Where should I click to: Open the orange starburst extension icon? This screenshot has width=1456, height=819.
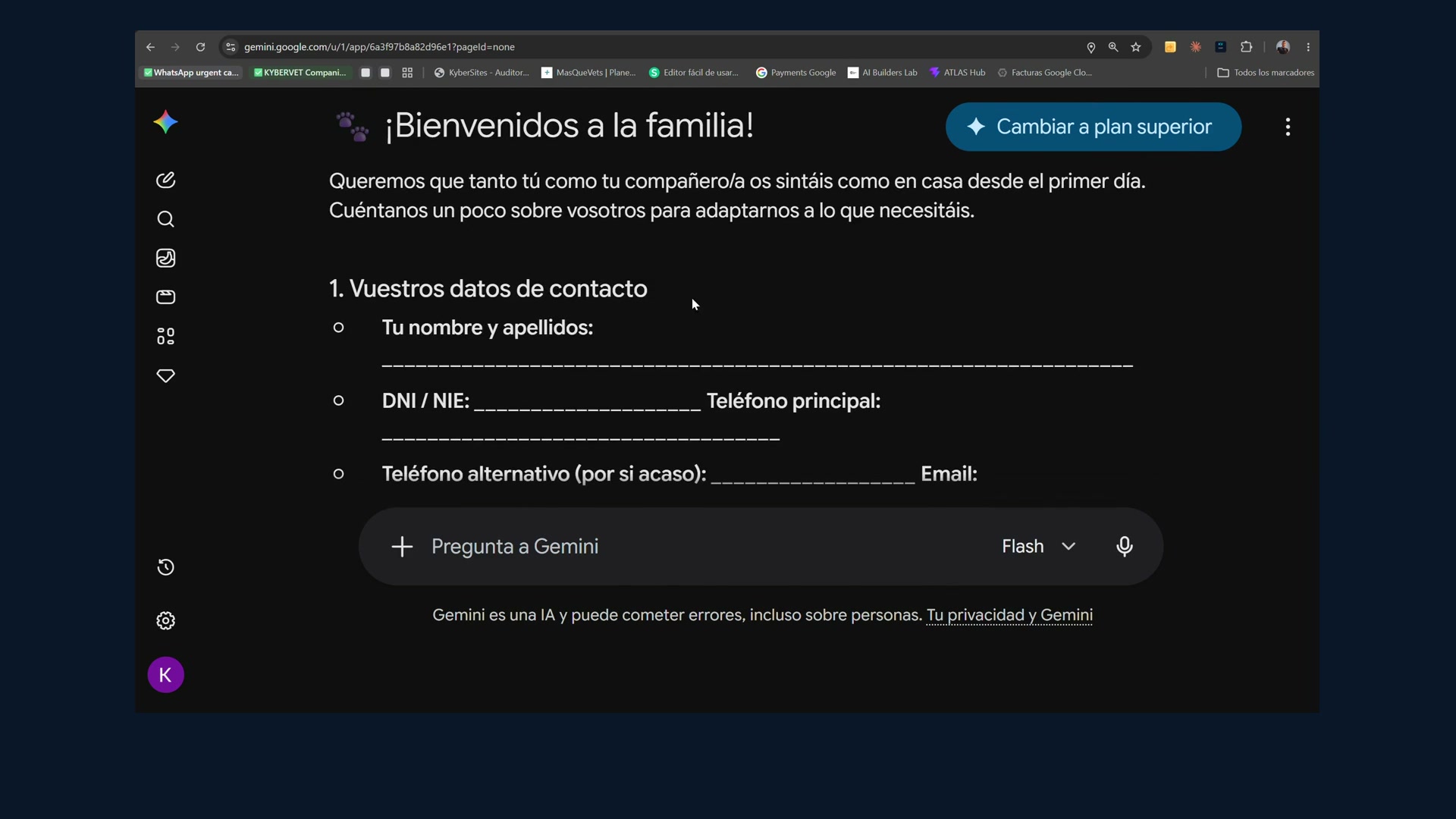click(1196, 47)
